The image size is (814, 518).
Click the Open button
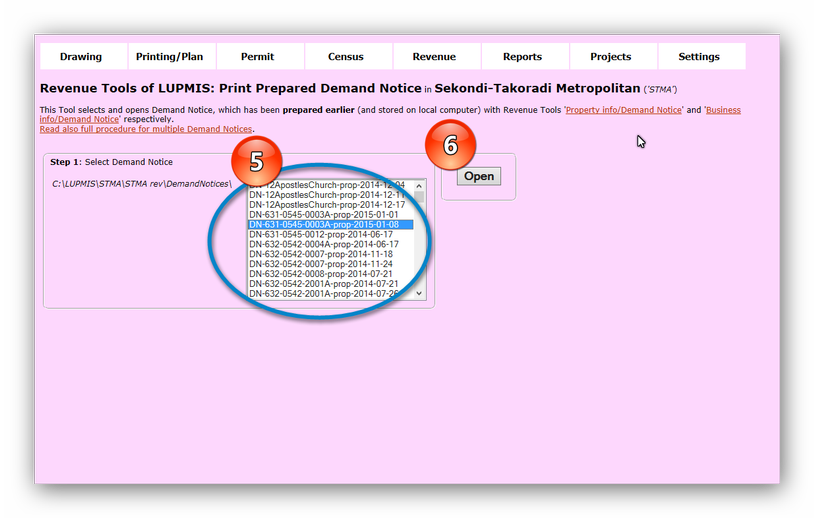tap(479, 176)
